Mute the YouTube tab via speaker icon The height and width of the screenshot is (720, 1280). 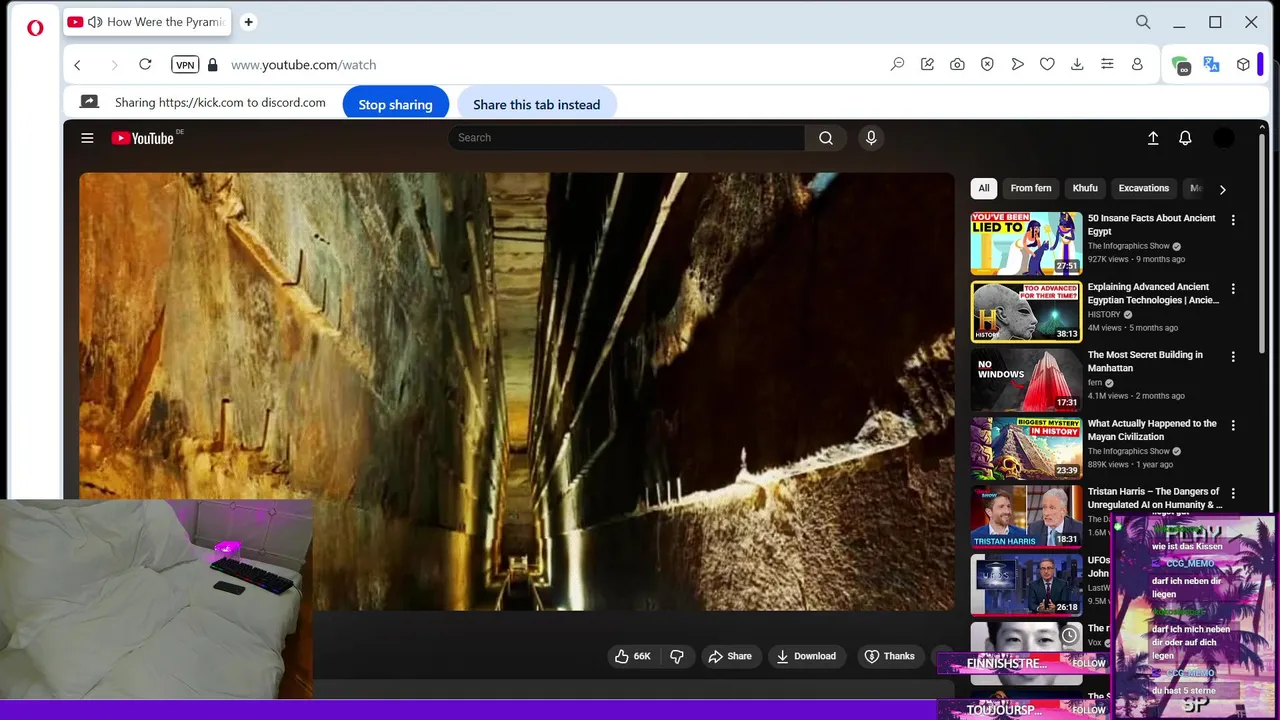(x=95, y=22)
